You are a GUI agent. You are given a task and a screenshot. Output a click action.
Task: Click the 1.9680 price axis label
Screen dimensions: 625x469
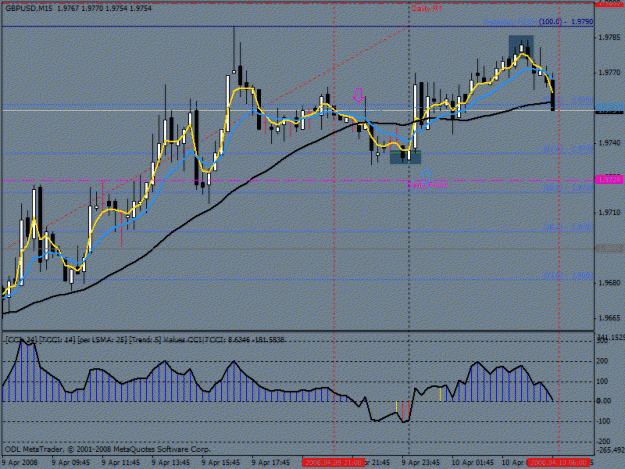tap(609, 283)
